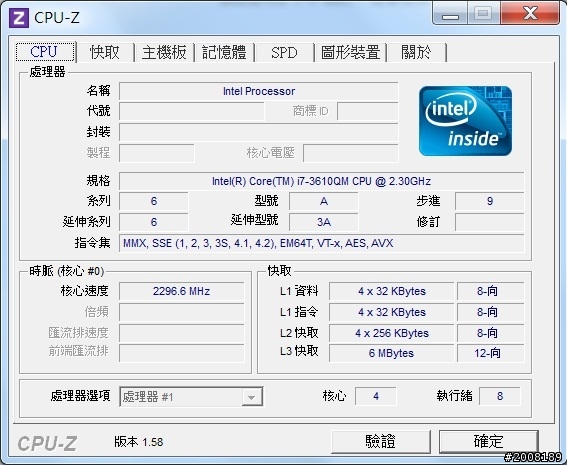
Task: Select the CPU tab
Action: click(x=45, y=52)
